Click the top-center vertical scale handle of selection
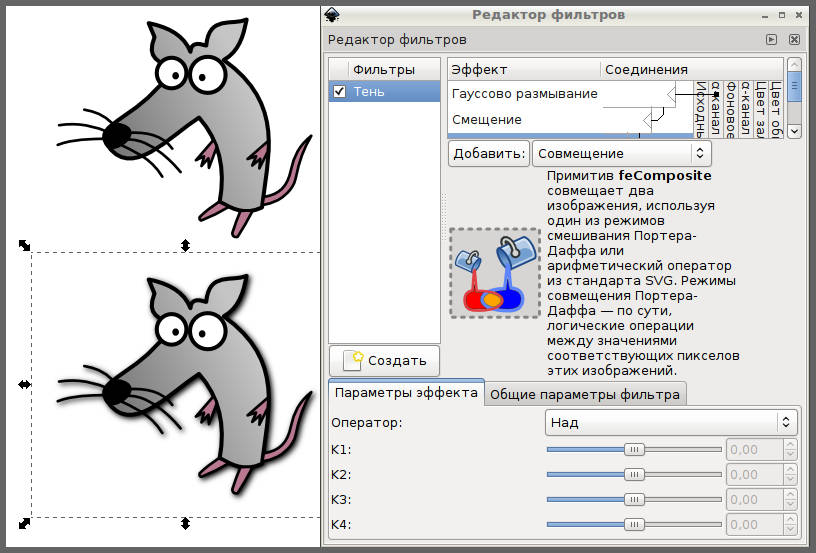Screen dimensions: 816x553 (185, 245)
